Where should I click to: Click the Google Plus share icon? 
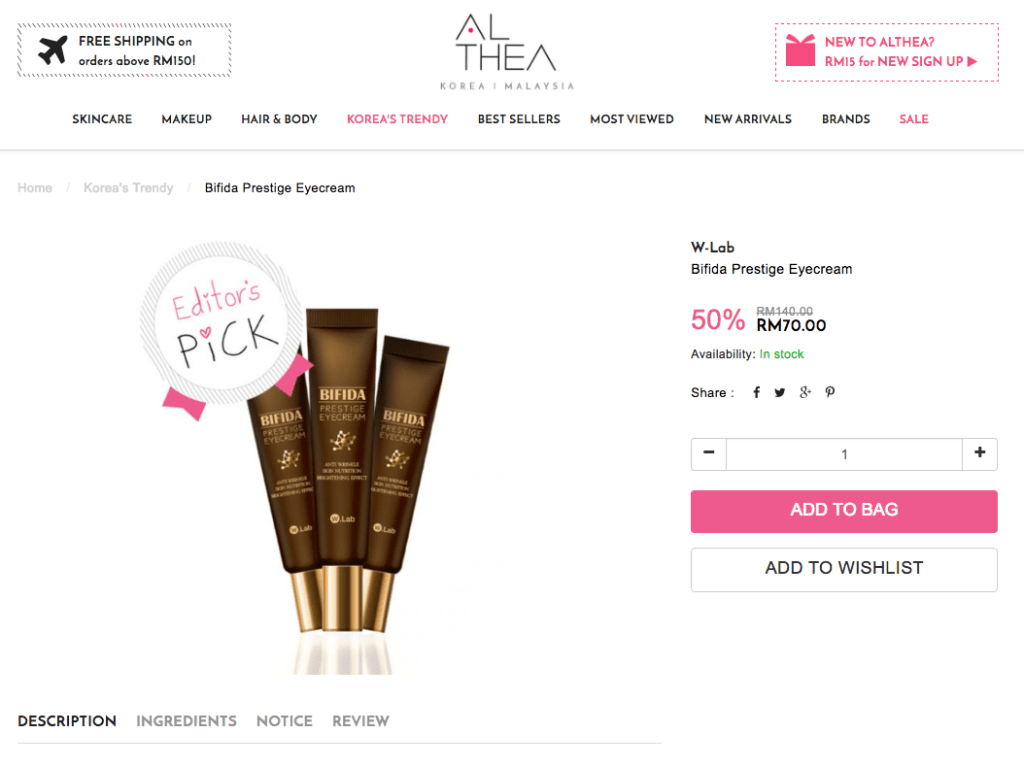coord(805,392)
